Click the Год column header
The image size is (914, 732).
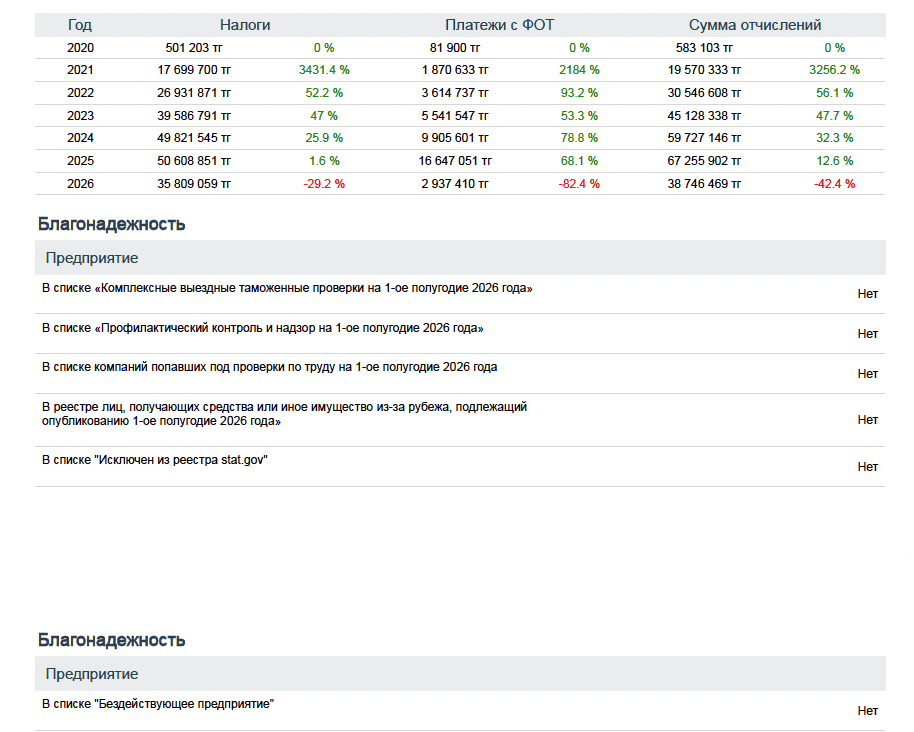[x=80, y=25]
